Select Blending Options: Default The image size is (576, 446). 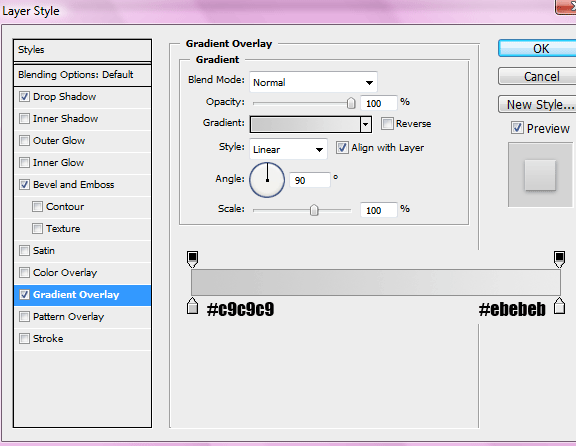82,75
